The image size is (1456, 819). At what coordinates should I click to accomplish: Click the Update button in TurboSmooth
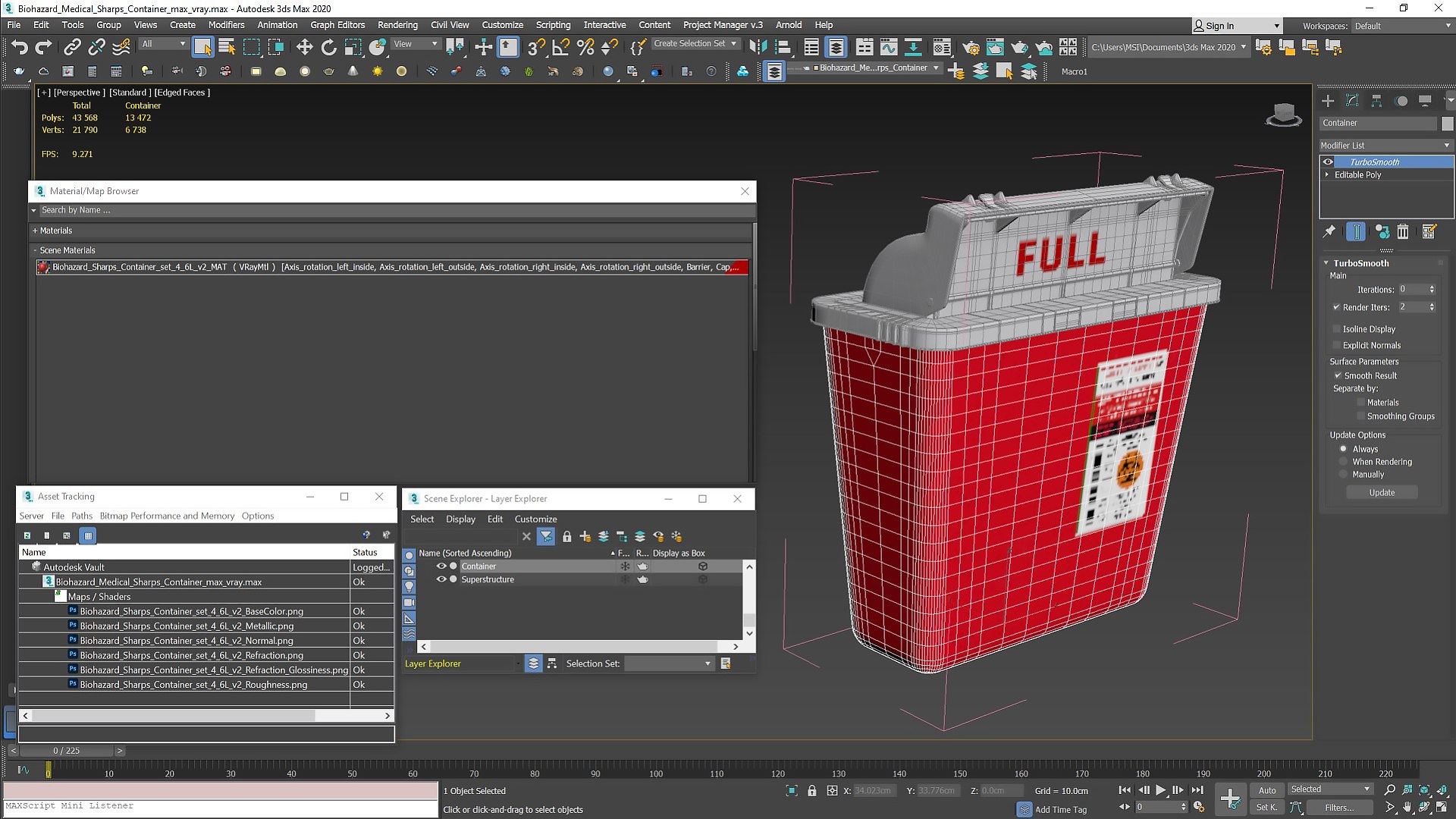(1381, 492)
